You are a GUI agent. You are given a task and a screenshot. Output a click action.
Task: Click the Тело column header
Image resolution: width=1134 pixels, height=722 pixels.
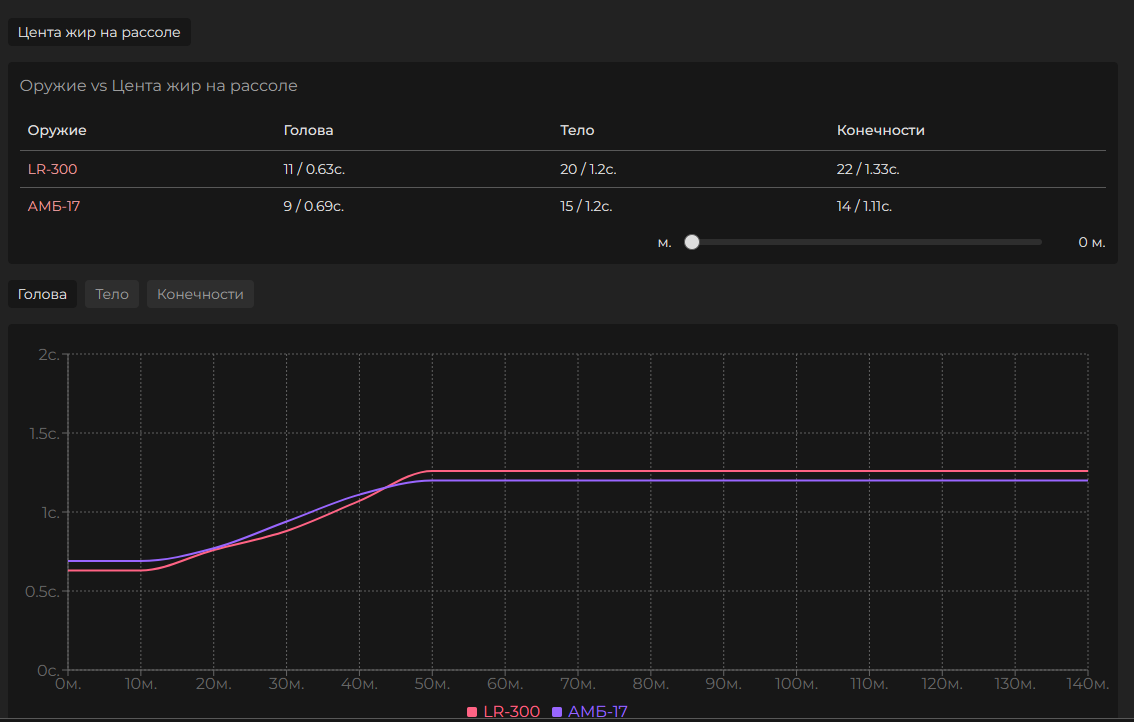coord(577,130)
